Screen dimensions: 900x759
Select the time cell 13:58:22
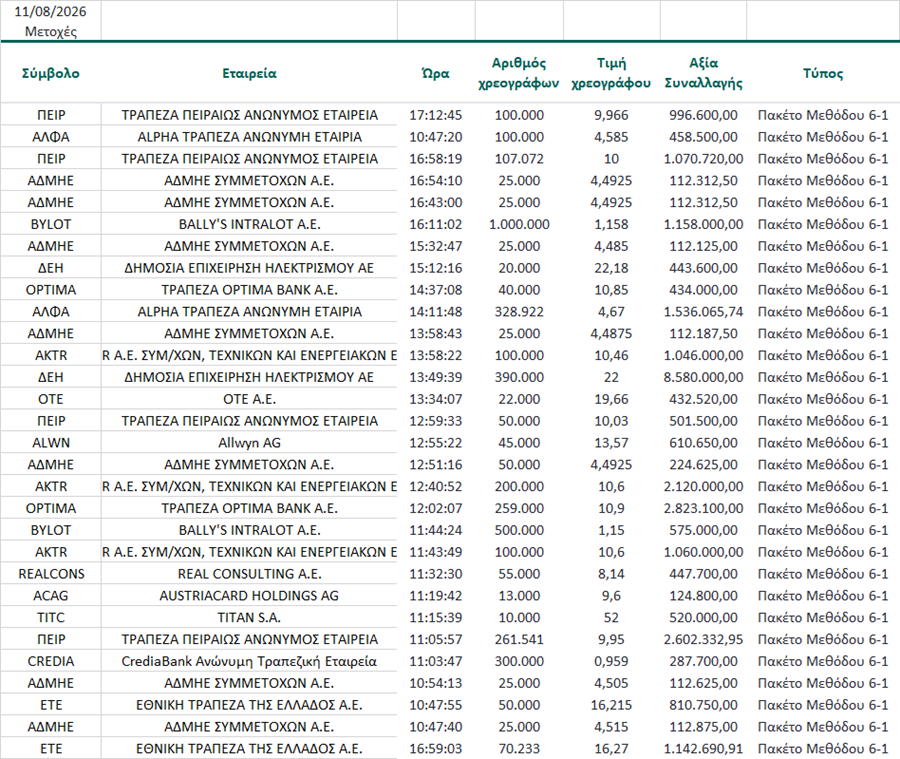coord(435,355)
